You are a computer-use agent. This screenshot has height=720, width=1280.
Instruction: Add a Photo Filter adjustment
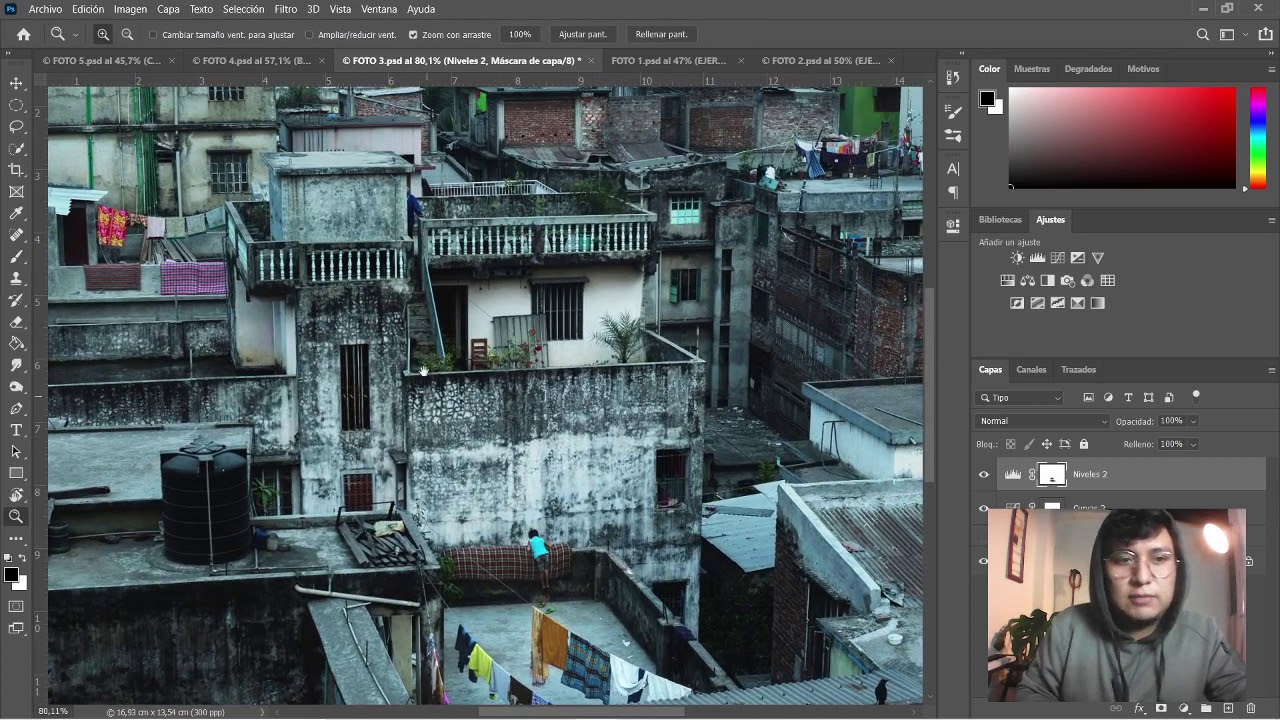tap(1068, 281)
